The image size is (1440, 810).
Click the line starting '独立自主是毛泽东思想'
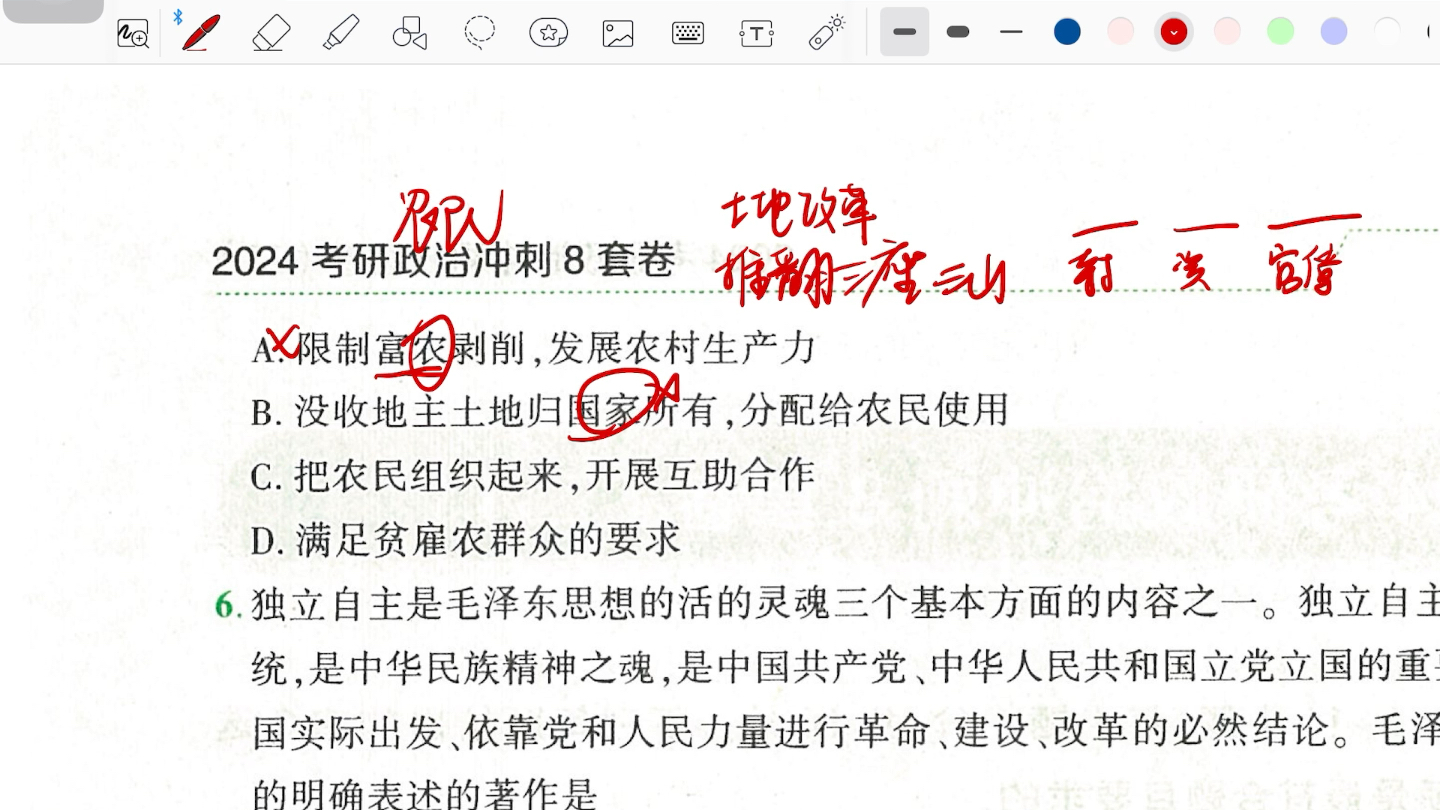845,604
